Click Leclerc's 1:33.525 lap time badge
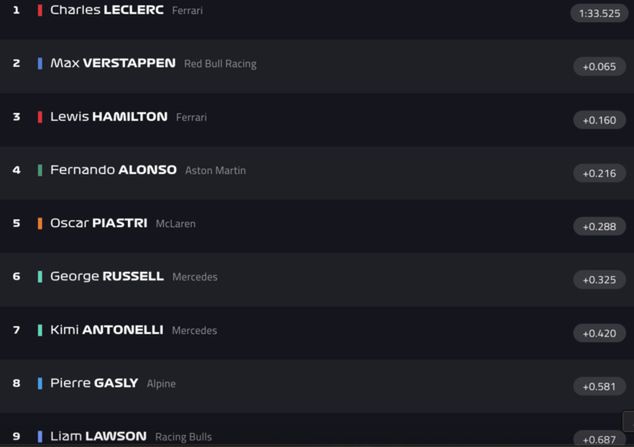Screen dimensions: 634x447 599,13
